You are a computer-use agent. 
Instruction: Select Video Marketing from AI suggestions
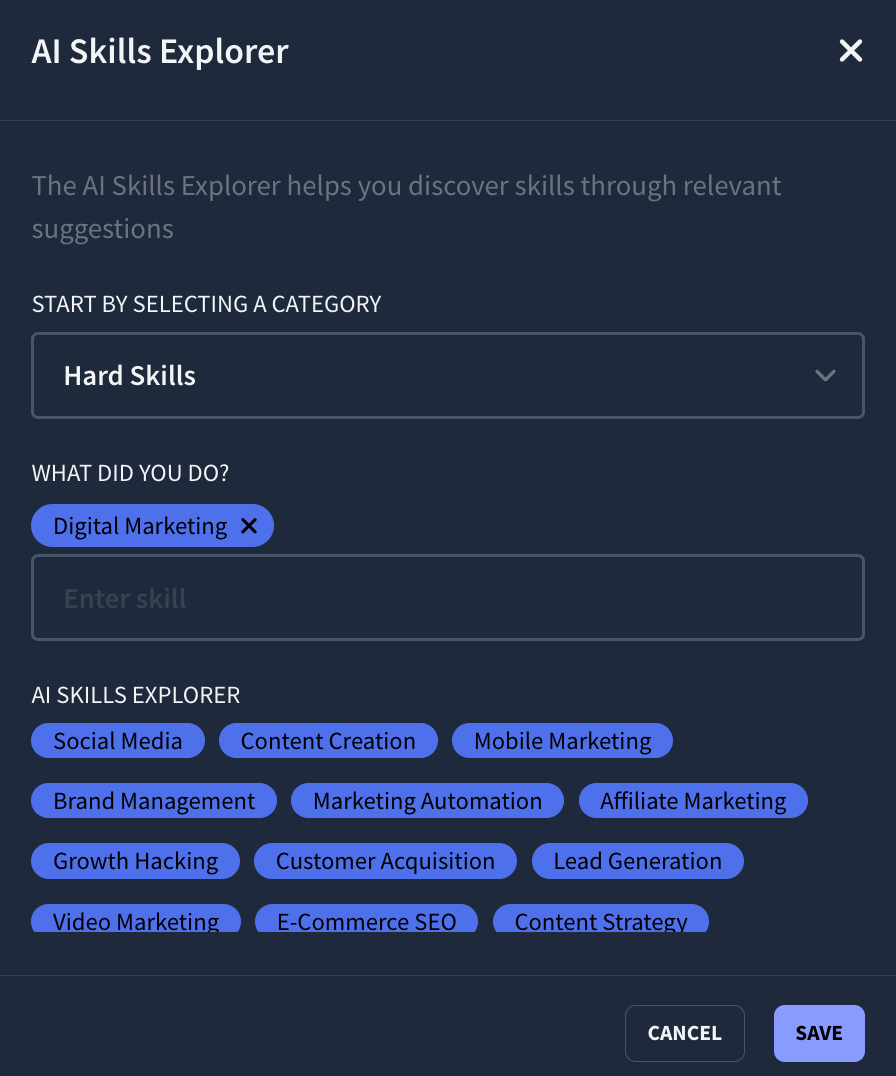point(135,920)
